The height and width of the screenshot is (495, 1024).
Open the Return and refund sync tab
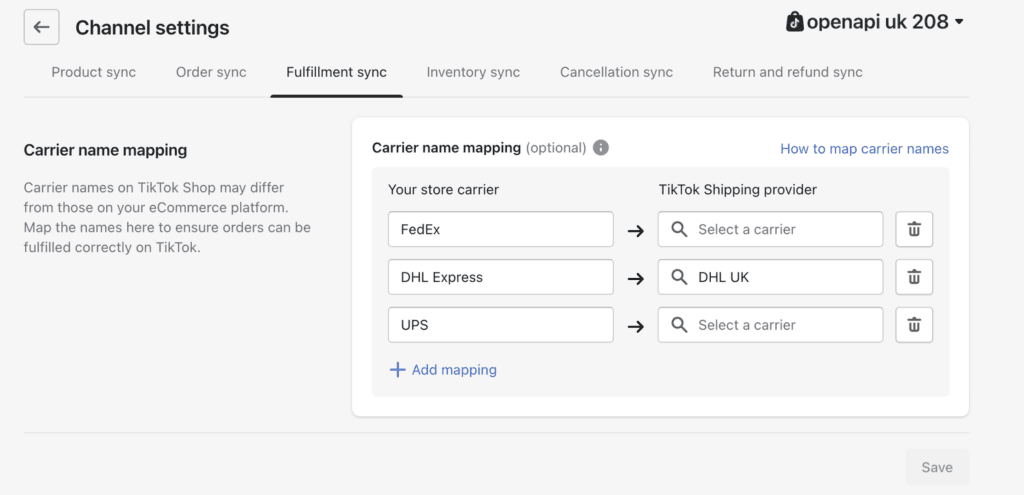click(787, 72)
